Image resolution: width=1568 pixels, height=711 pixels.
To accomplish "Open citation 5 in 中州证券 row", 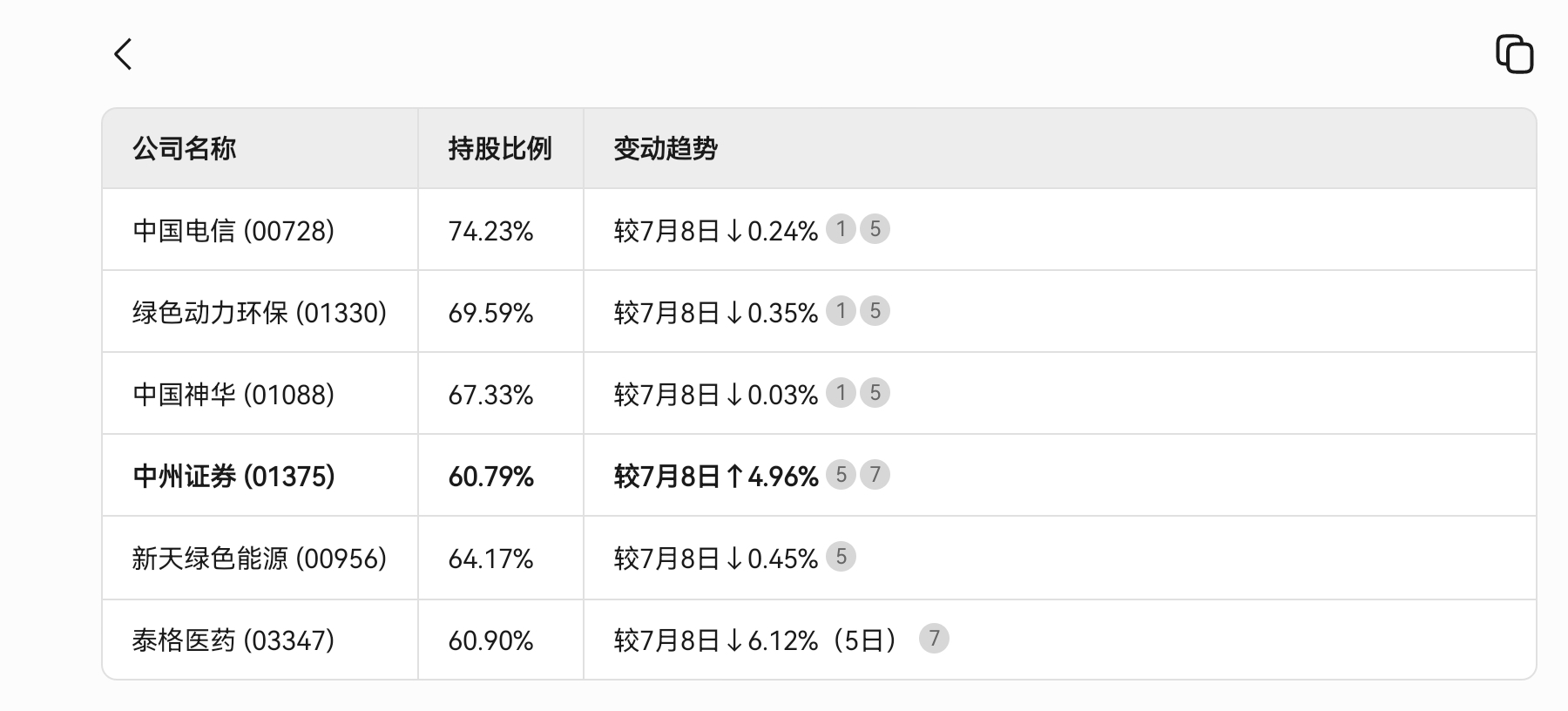I will click(x=841, y=475).
